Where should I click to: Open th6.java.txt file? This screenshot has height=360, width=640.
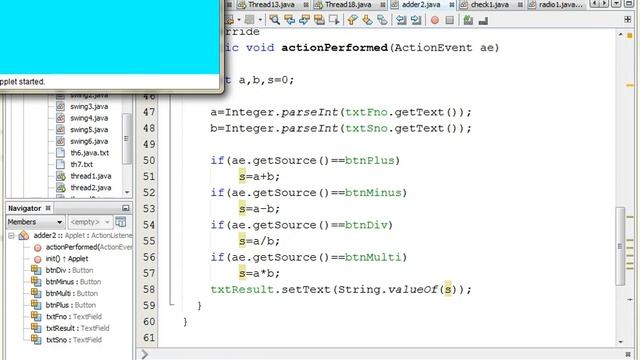[89, 153]
